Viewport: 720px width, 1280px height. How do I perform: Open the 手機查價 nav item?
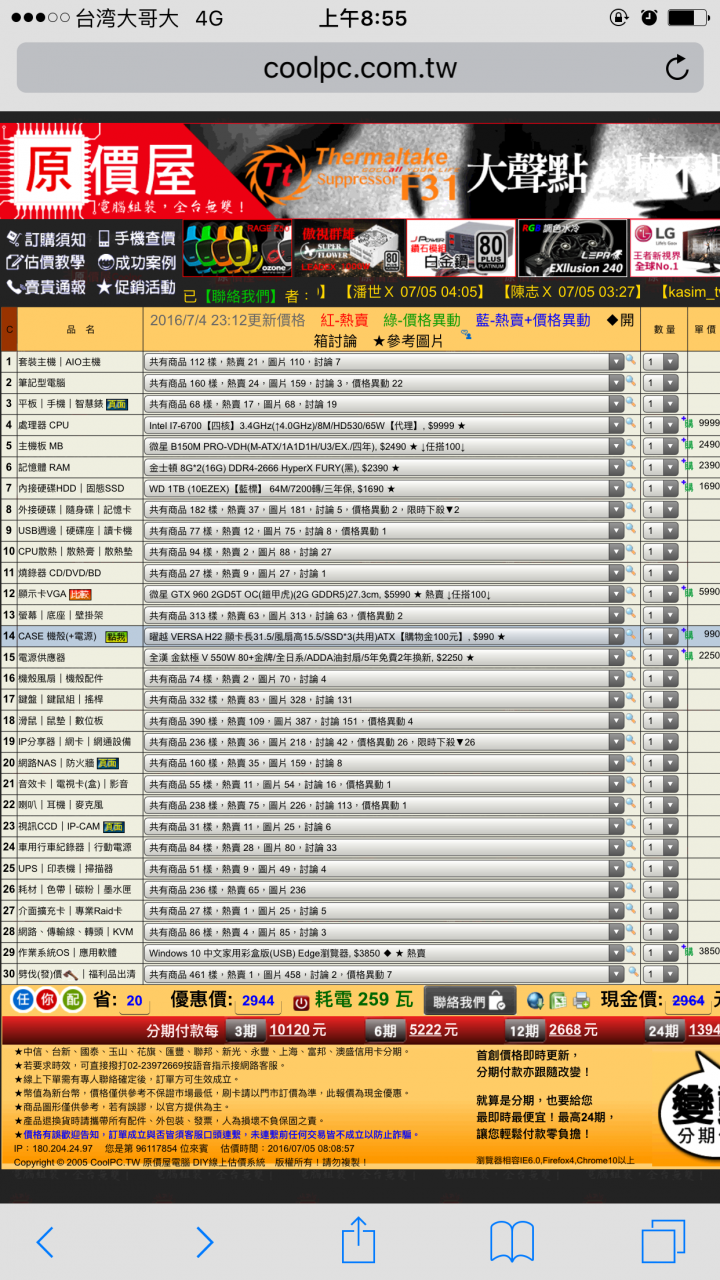tap(137, 238)
